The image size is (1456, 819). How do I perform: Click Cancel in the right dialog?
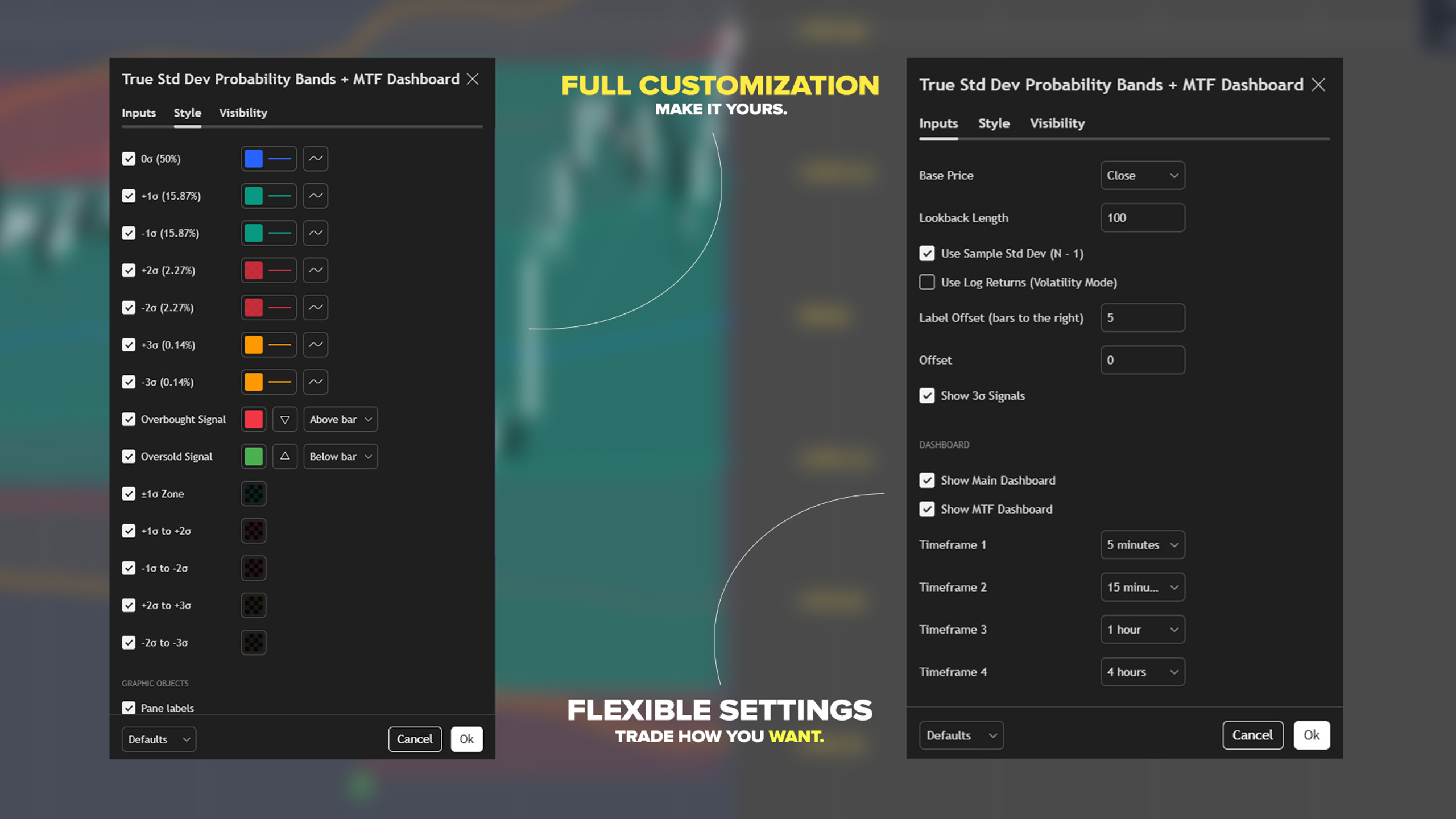(1253, 735)
